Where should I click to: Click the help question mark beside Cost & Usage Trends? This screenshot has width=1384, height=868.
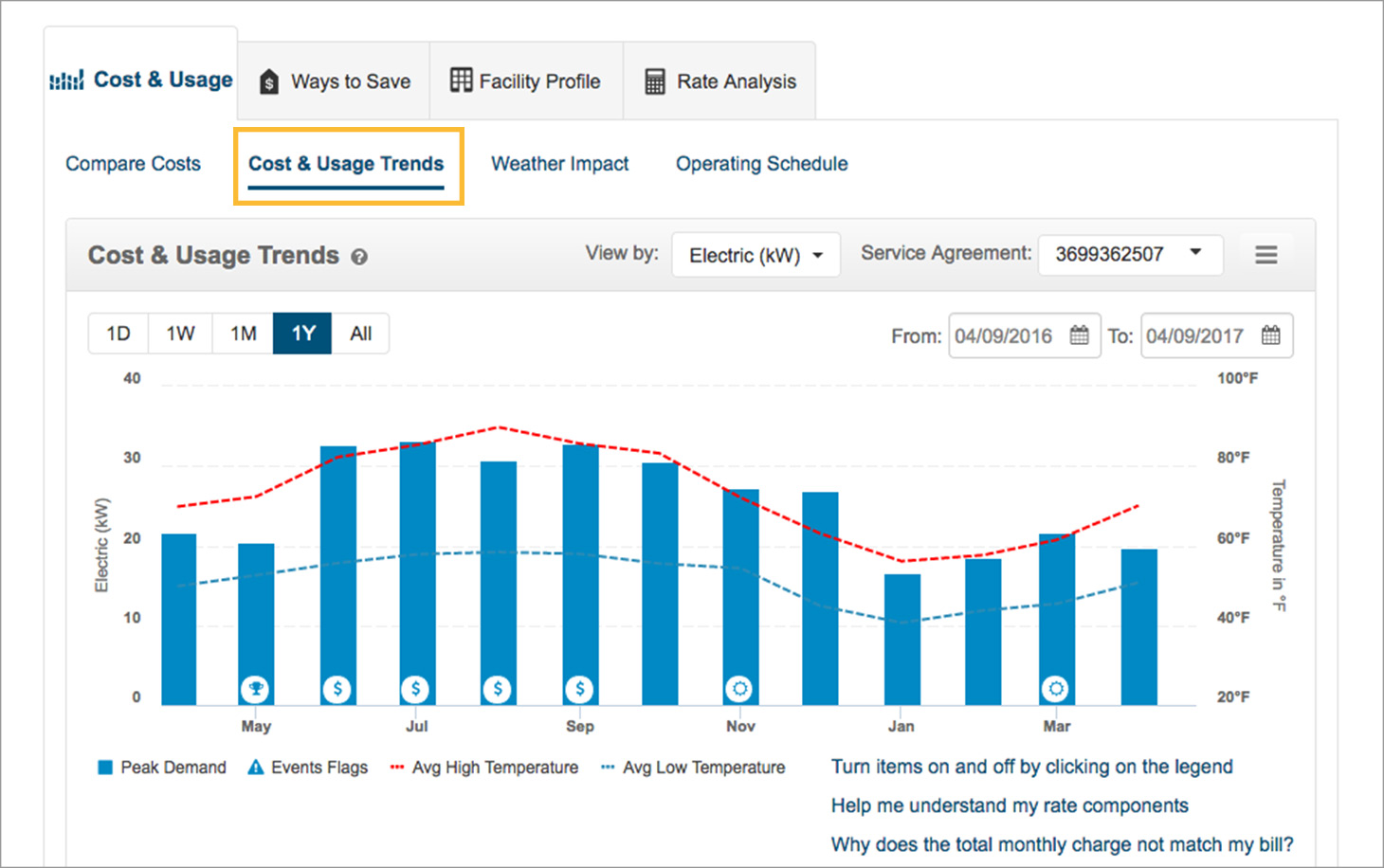[359, 257]
